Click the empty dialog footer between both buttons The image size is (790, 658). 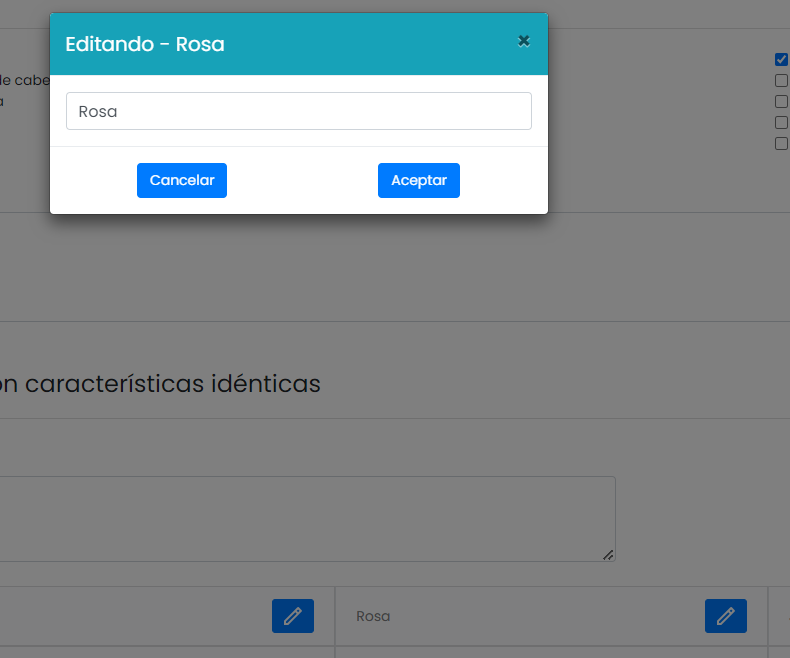tap(302, 181)
